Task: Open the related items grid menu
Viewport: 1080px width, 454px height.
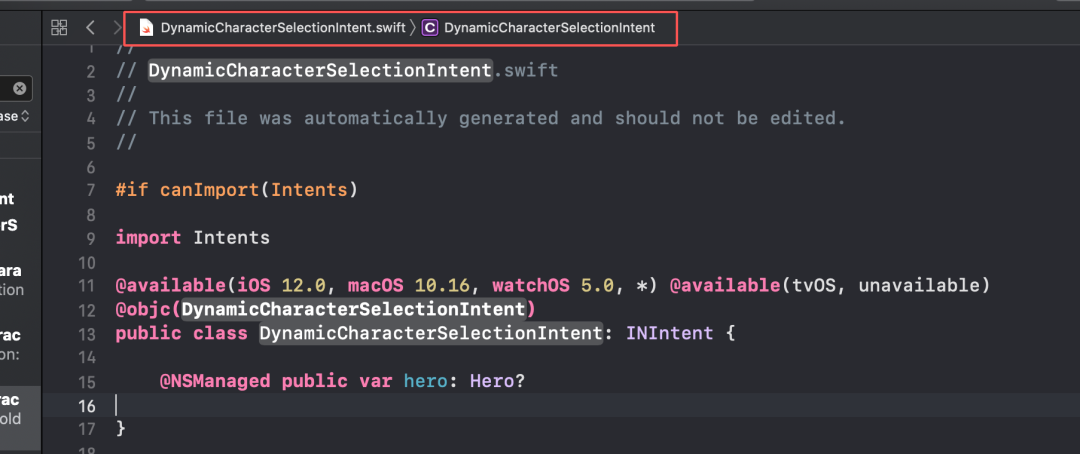Action: 59,28
